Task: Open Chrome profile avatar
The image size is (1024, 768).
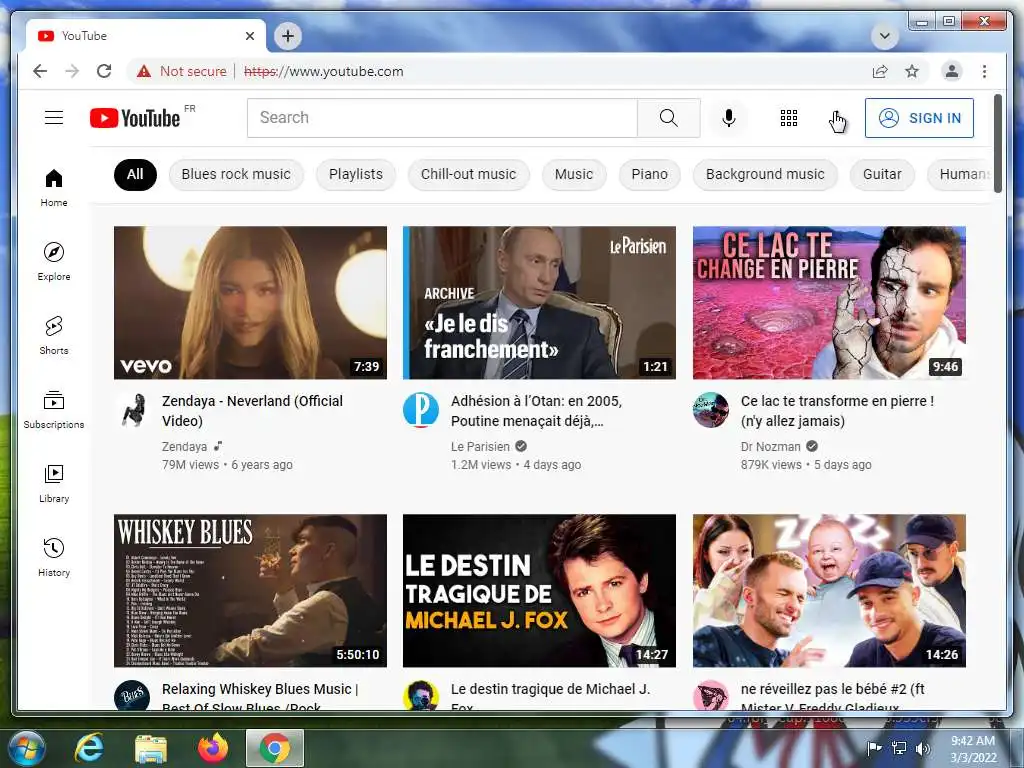Action: 952,71
